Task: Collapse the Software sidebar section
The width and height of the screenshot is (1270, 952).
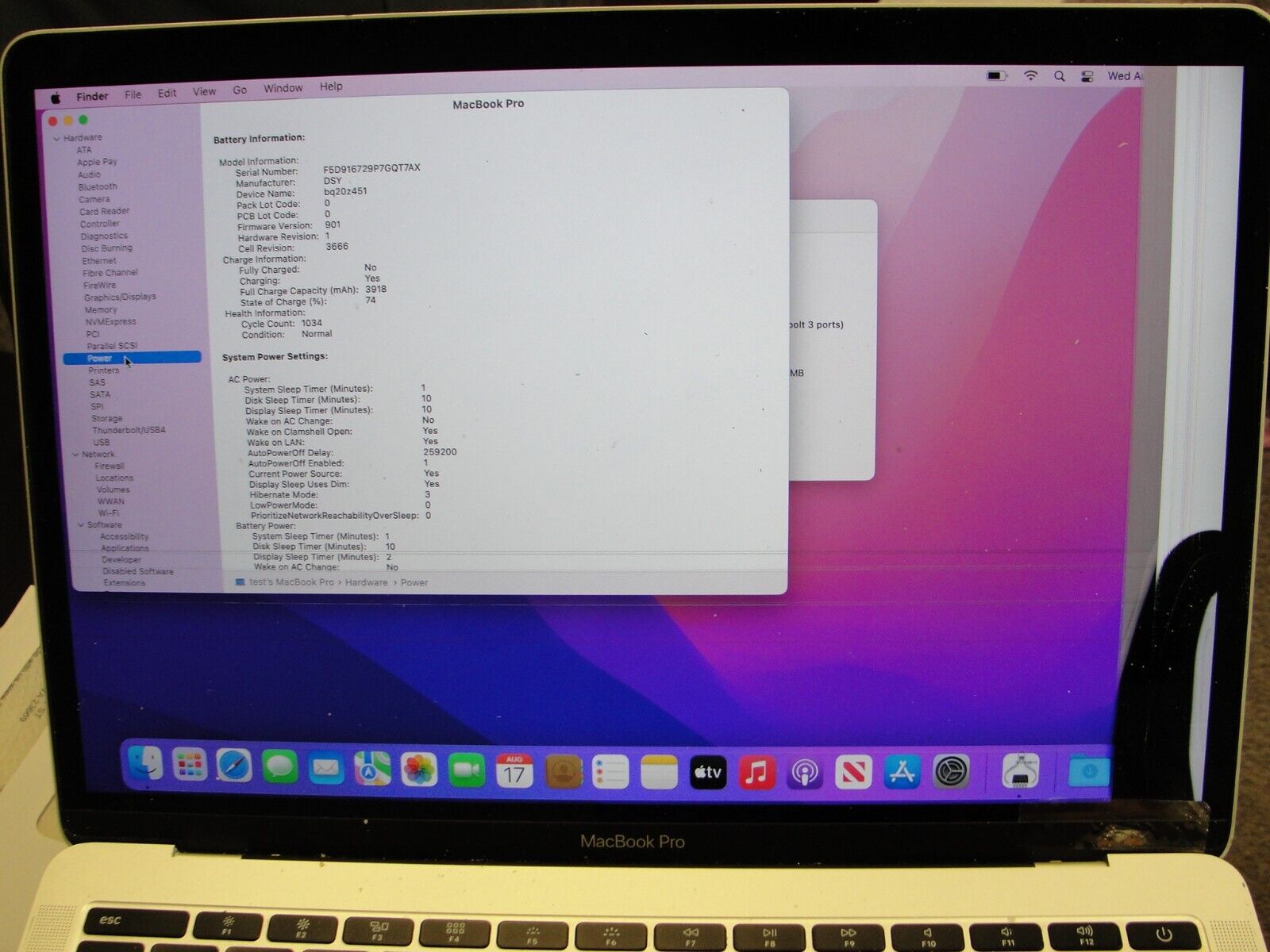Action: click(81, 525)
